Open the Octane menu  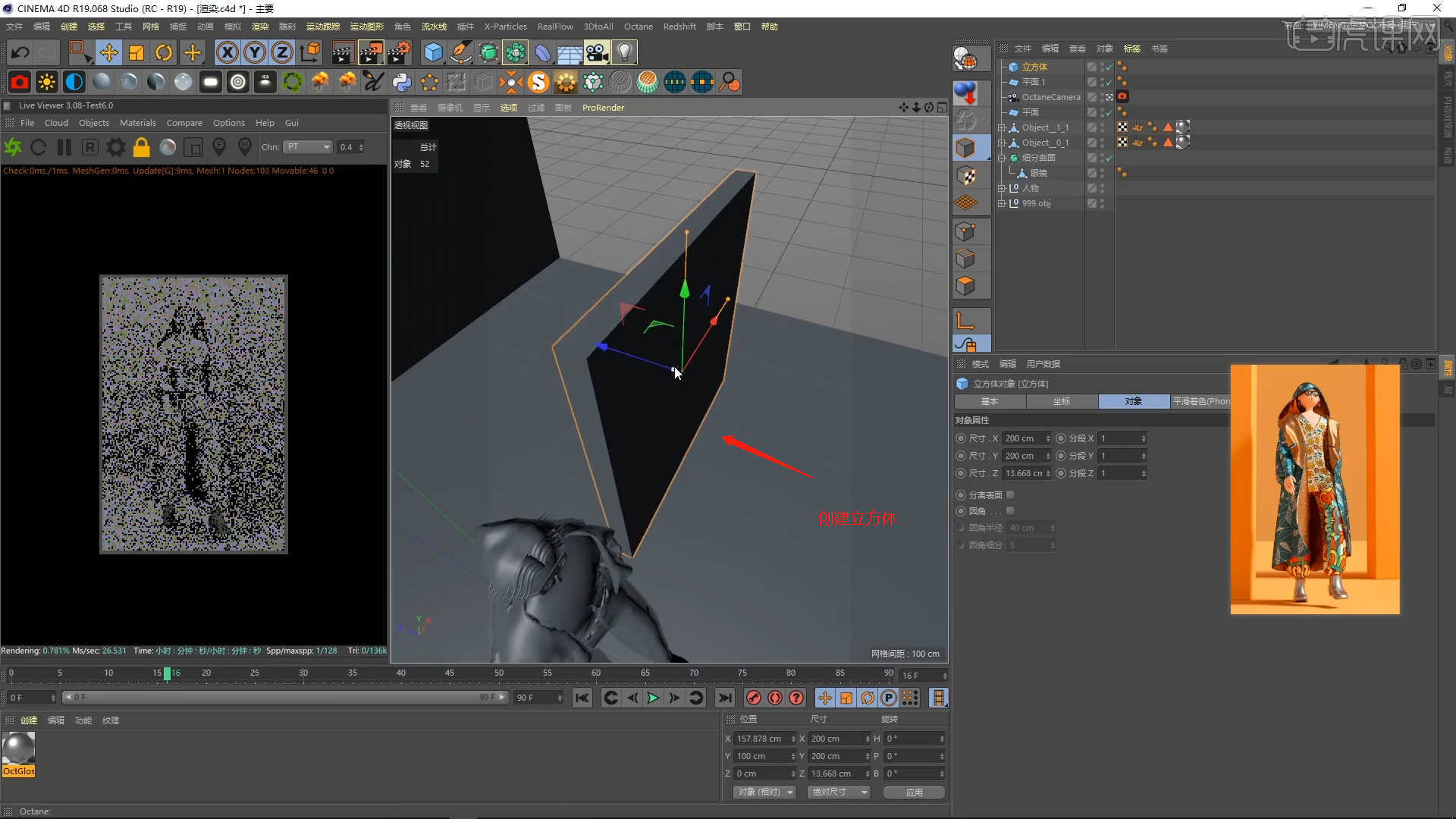[638, 27]
